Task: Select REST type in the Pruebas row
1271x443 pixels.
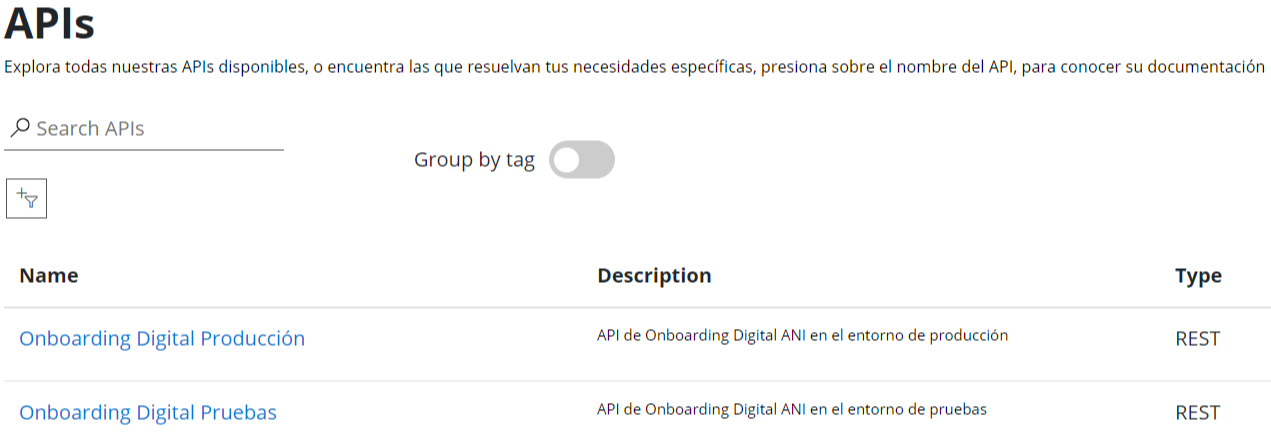Action: click(1197, 413)
